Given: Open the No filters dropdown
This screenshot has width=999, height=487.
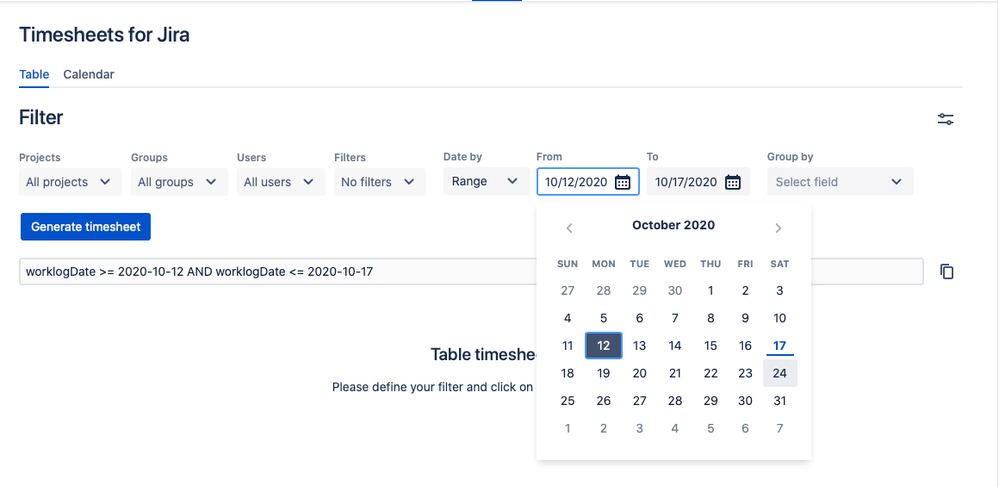Looking at the screenshot, I should pos(380,182).
